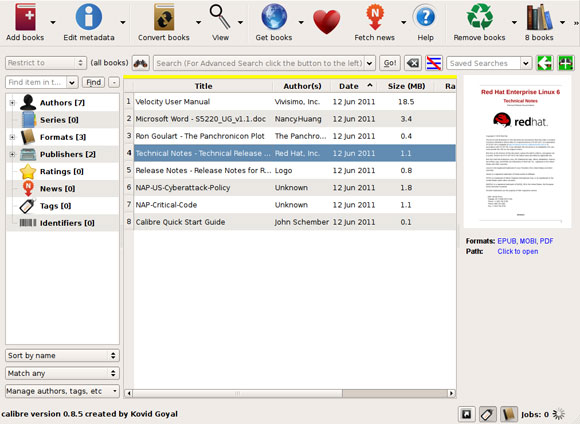This screenshot has height=424, width=580.
Task: Click the Red Hat cover thumbnail
Action: click(517, 152)
